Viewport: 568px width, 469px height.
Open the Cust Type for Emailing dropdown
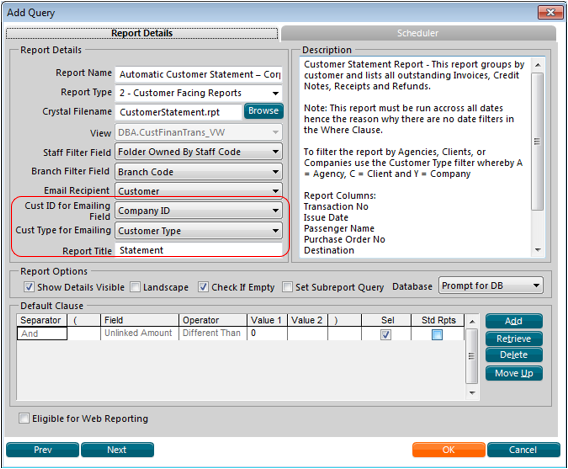coord(198,231)
